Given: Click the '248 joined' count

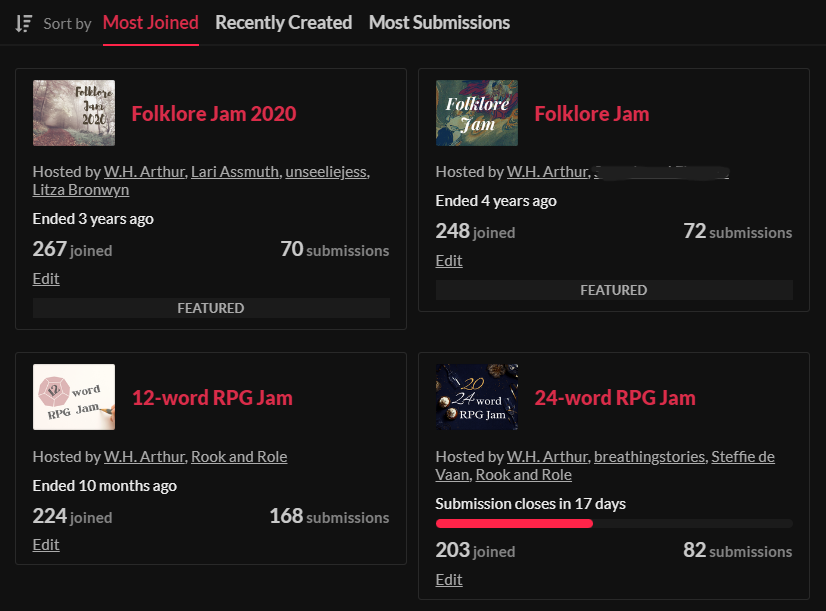Looking at the screenshot, I should tap(475, 231).
